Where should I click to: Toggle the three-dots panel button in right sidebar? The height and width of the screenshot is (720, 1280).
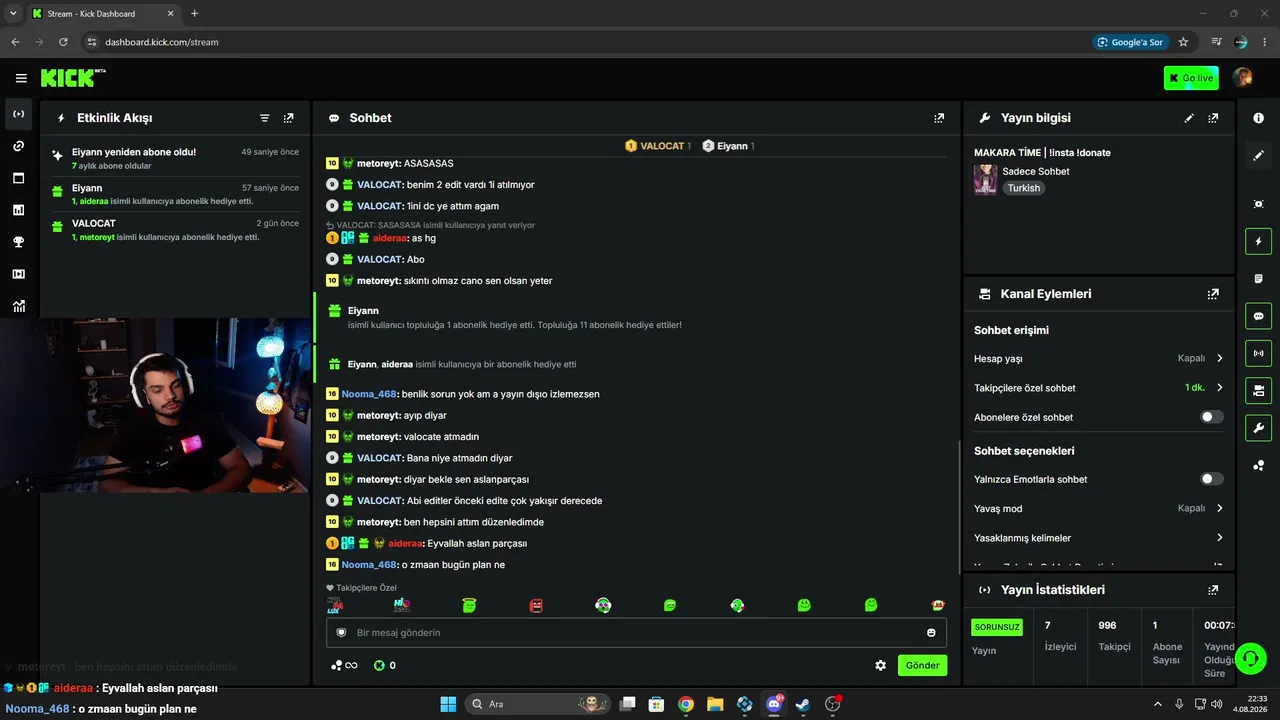[1258, 465]
